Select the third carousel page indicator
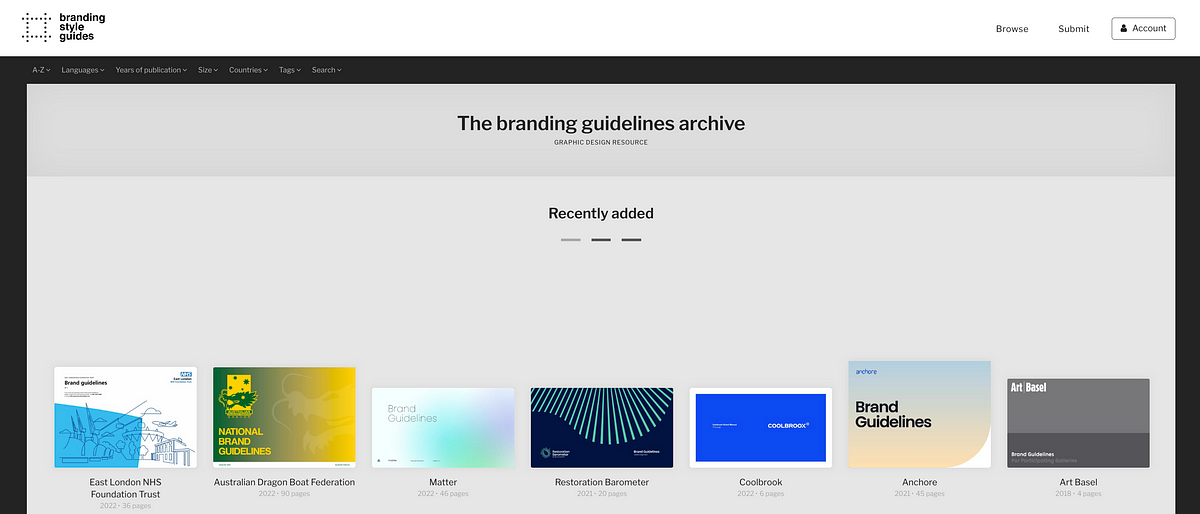Screen dimensions: 1200x514 coord(631,240)
